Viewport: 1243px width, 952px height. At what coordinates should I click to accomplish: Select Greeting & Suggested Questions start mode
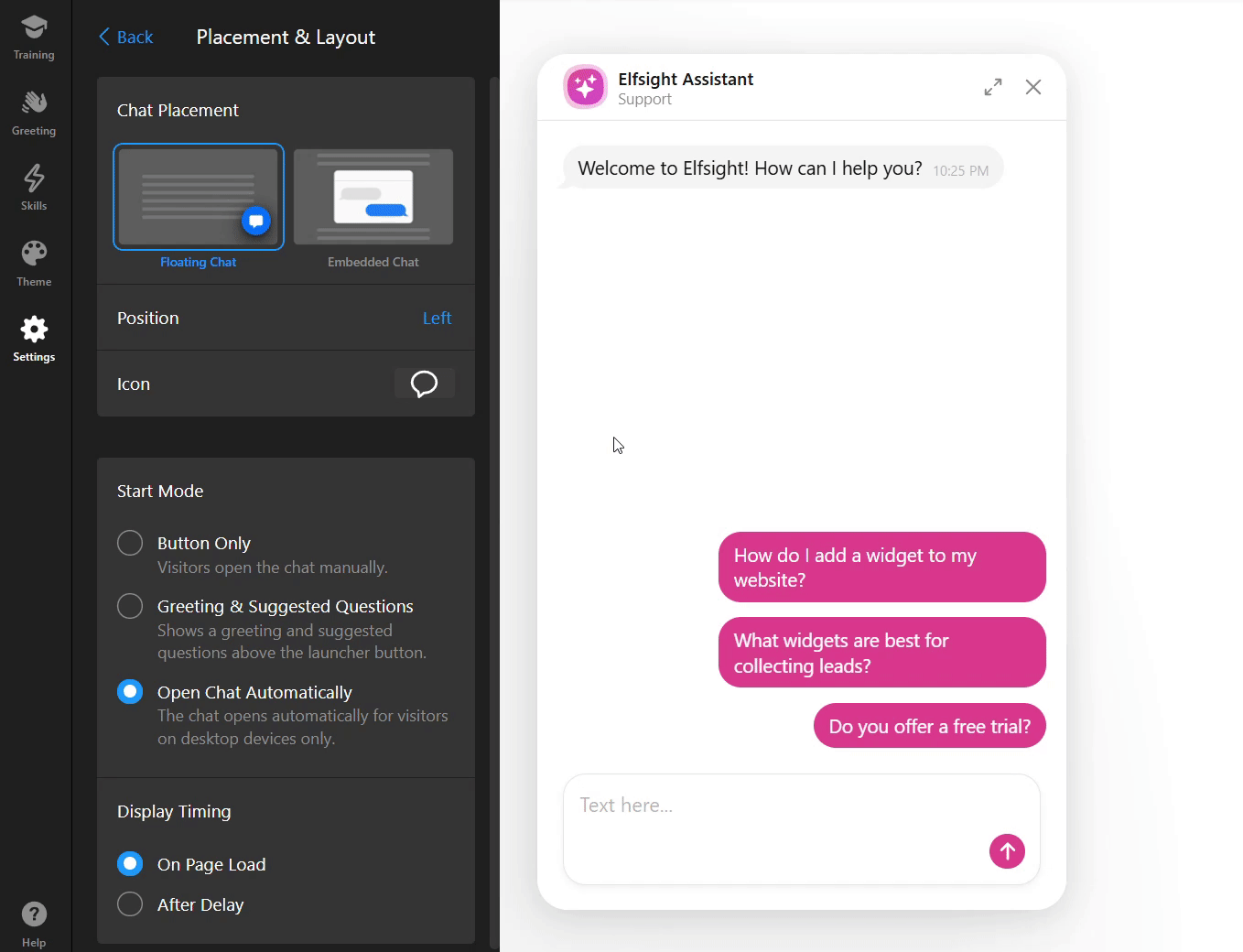tap(130, 606)
